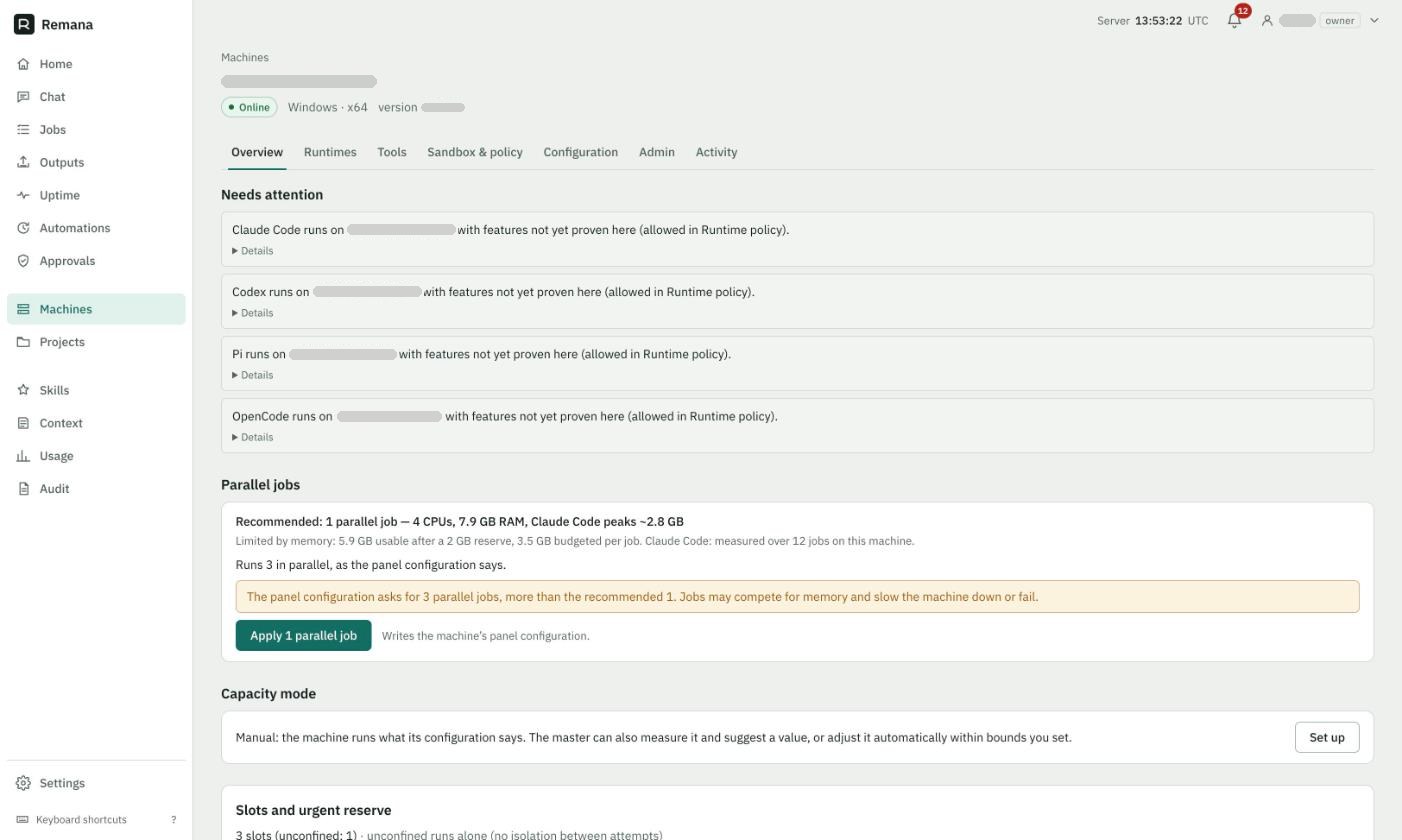Viewport: 1402px width, 840px height.
Task: Open the account dropdown chevron
Action: pos(1374,20)
